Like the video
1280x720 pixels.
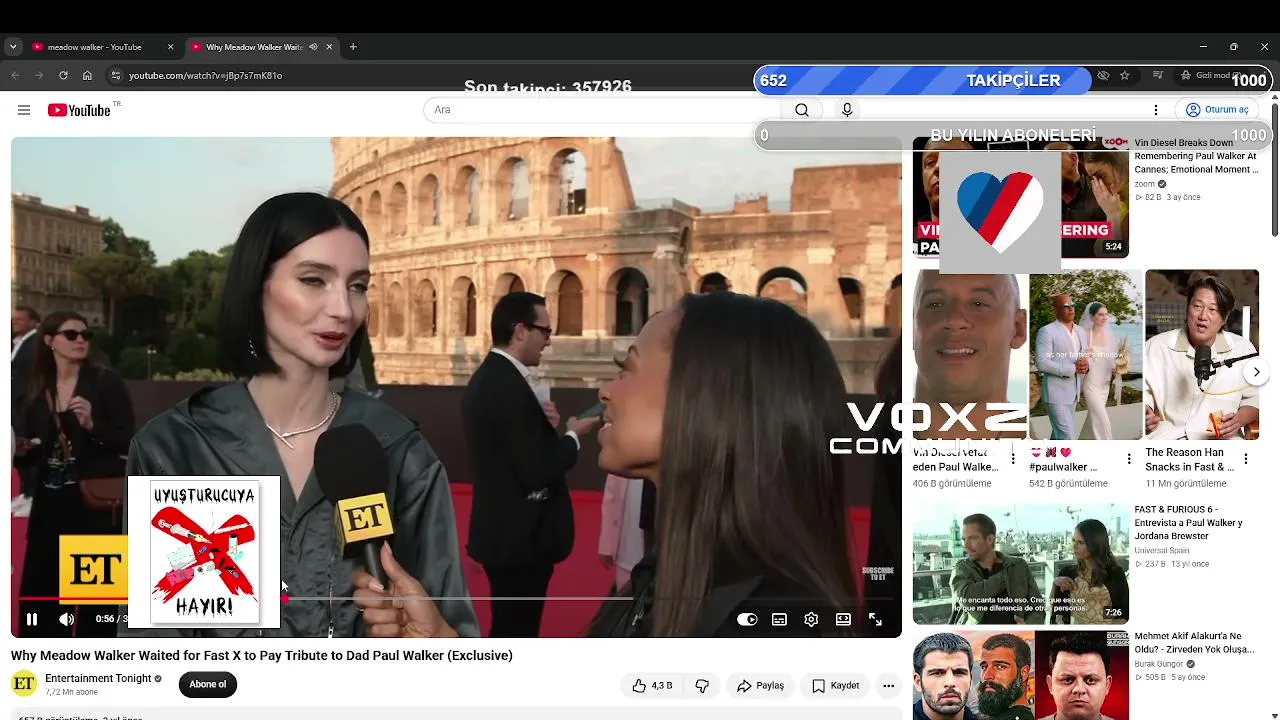pos(651,686)
